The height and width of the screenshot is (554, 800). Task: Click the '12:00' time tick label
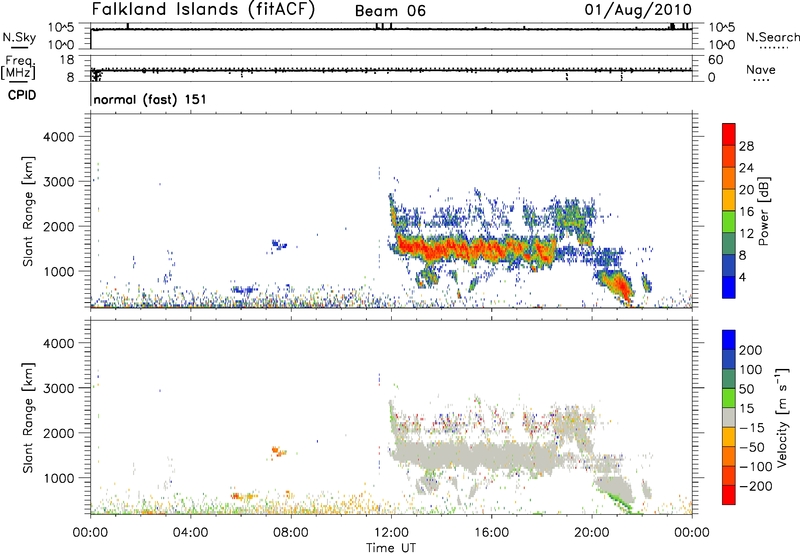tap(391, 533)
